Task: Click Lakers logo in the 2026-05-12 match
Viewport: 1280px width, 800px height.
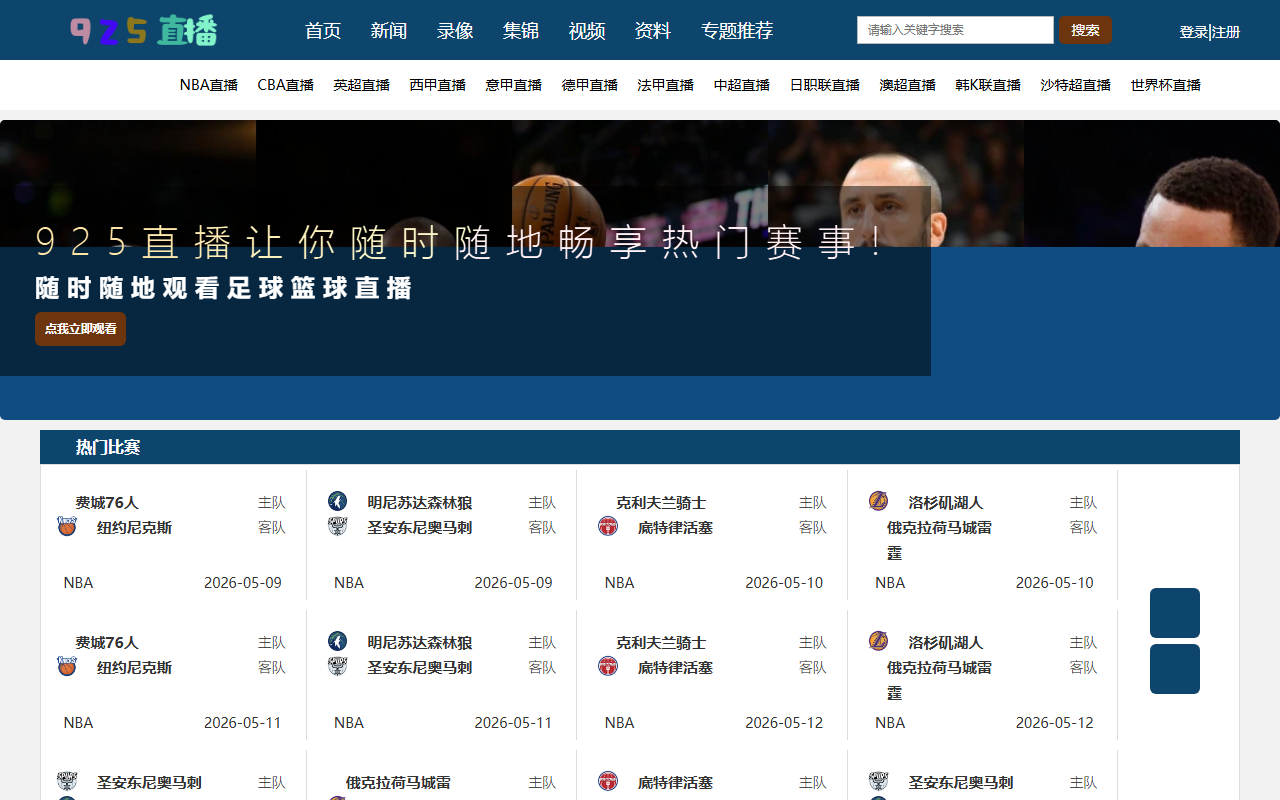Action: (878, 641)
